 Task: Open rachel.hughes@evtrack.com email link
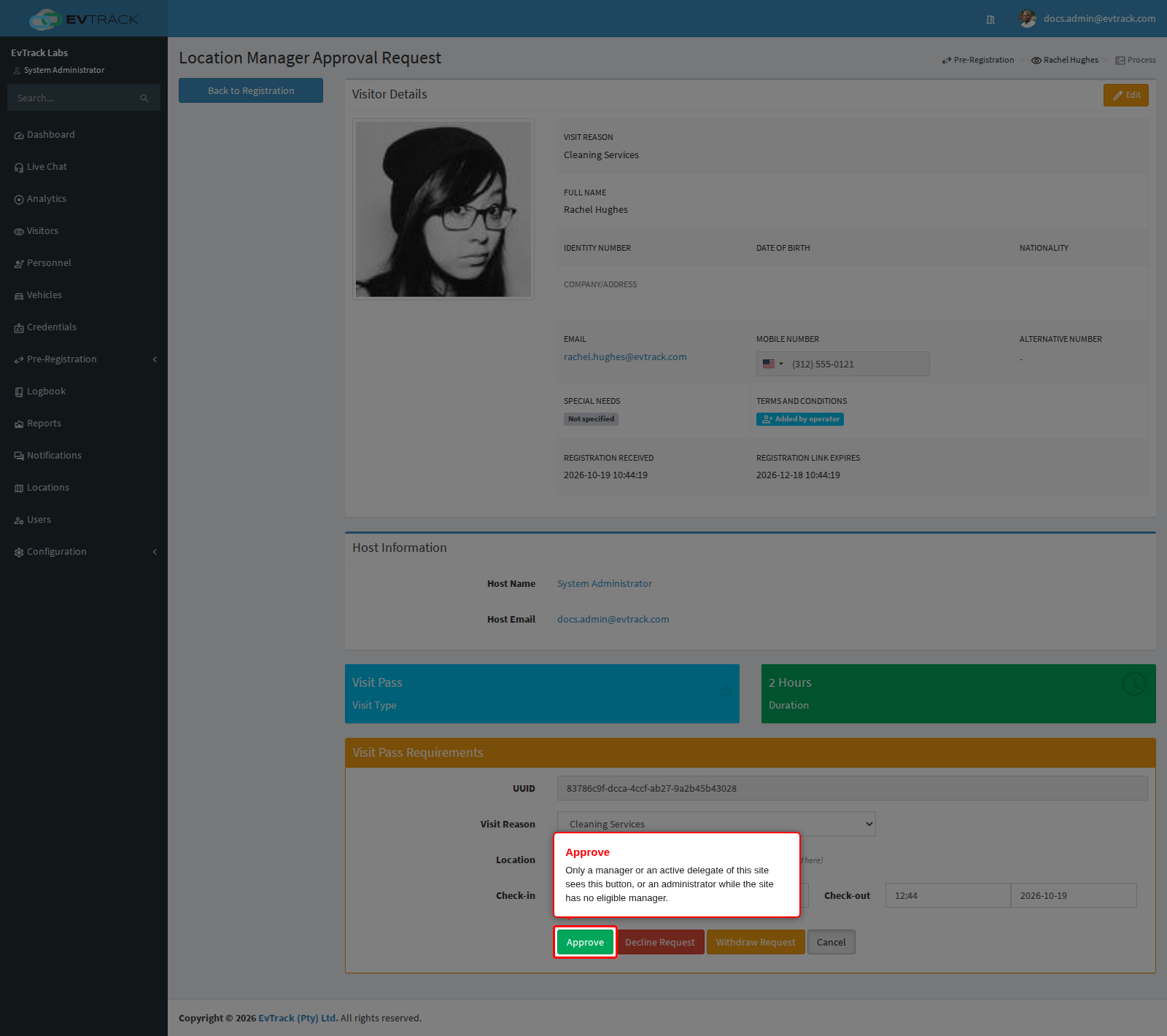coord(625,357)
